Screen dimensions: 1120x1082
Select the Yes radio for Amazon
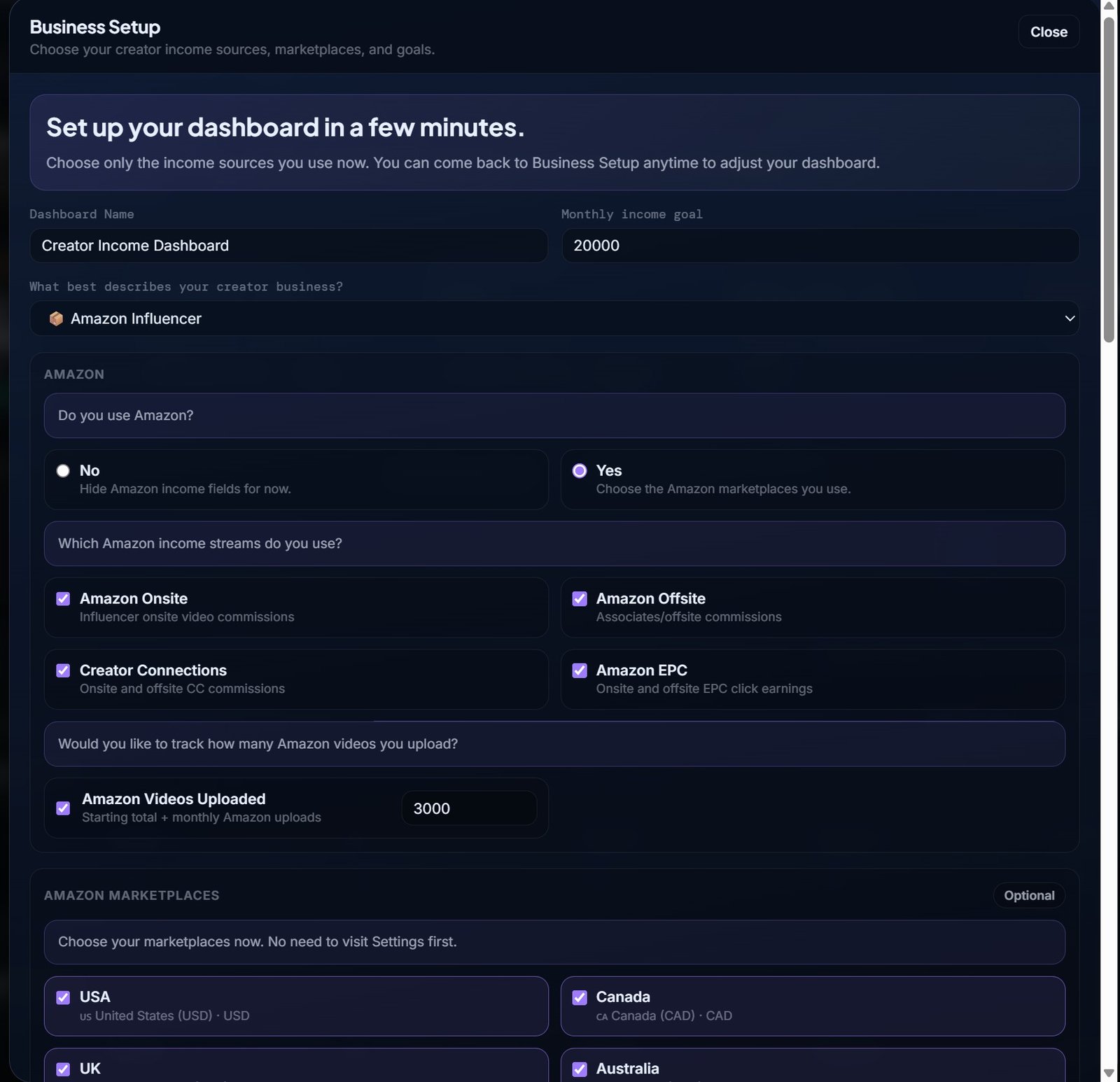[580, 471]
